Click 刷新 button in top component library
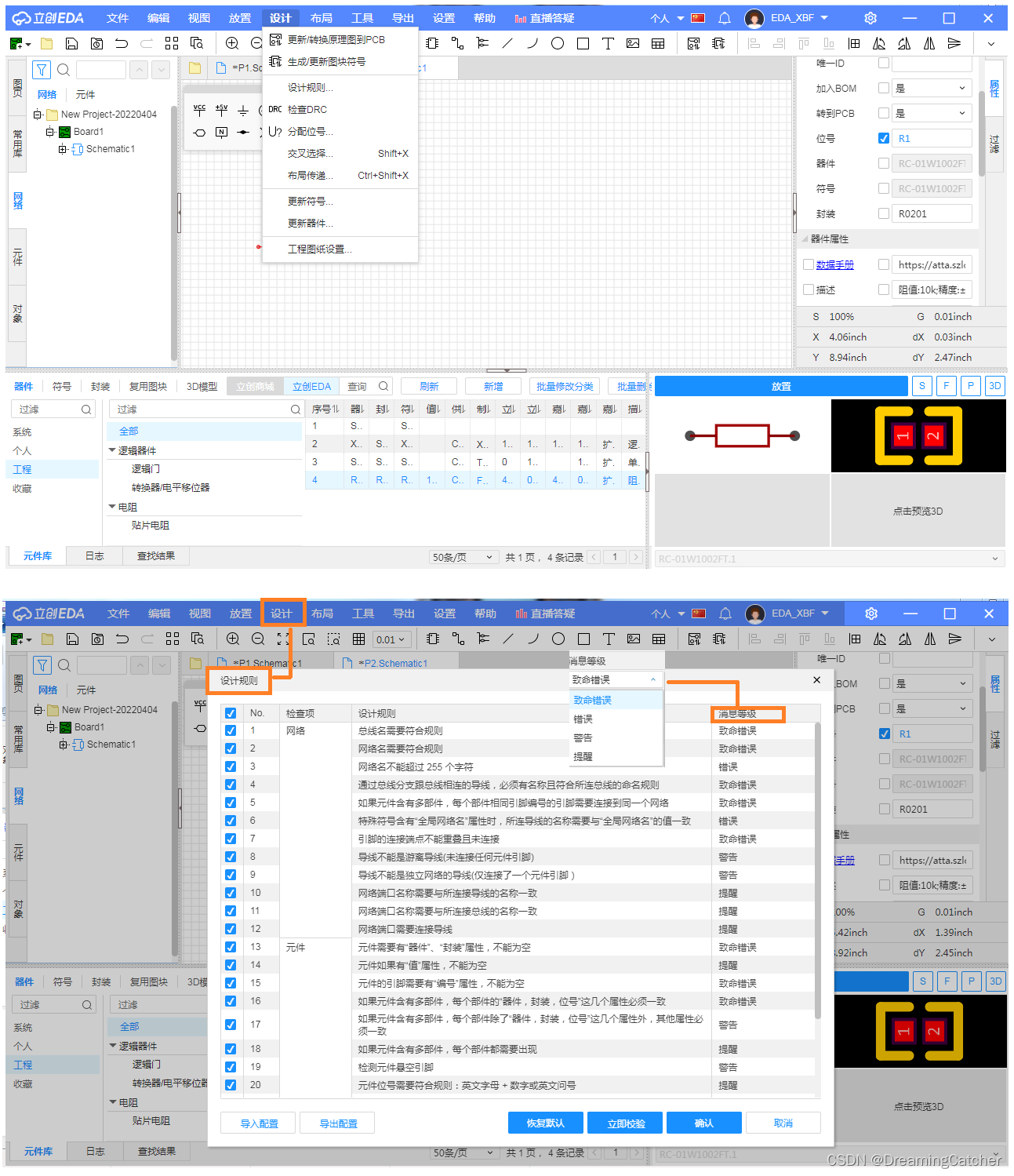1014x1176 pixels. tap(429, 386)
